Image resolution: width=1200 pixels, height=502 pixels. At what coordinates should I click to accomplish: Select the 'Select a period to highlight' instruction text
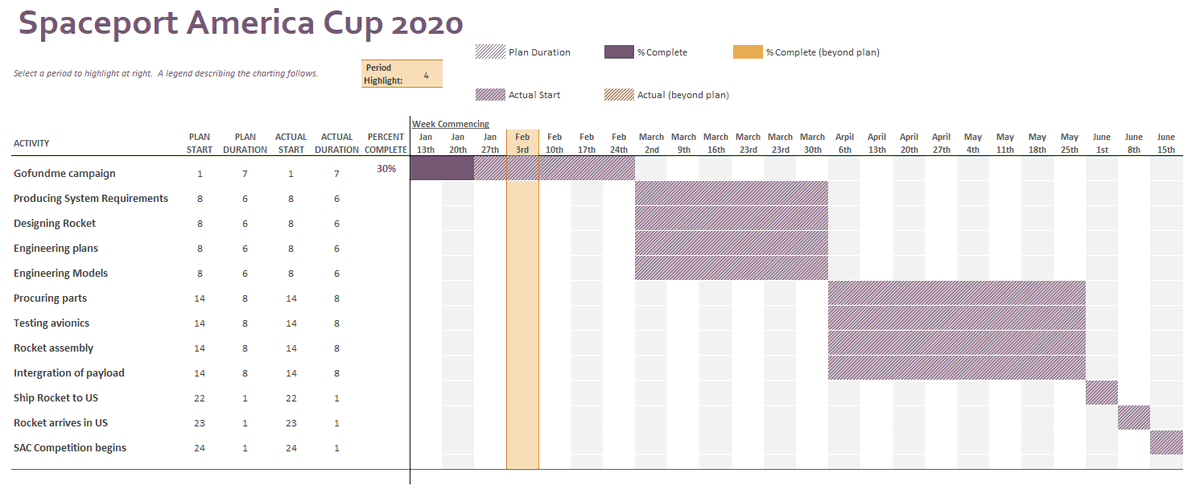(166, 73)
